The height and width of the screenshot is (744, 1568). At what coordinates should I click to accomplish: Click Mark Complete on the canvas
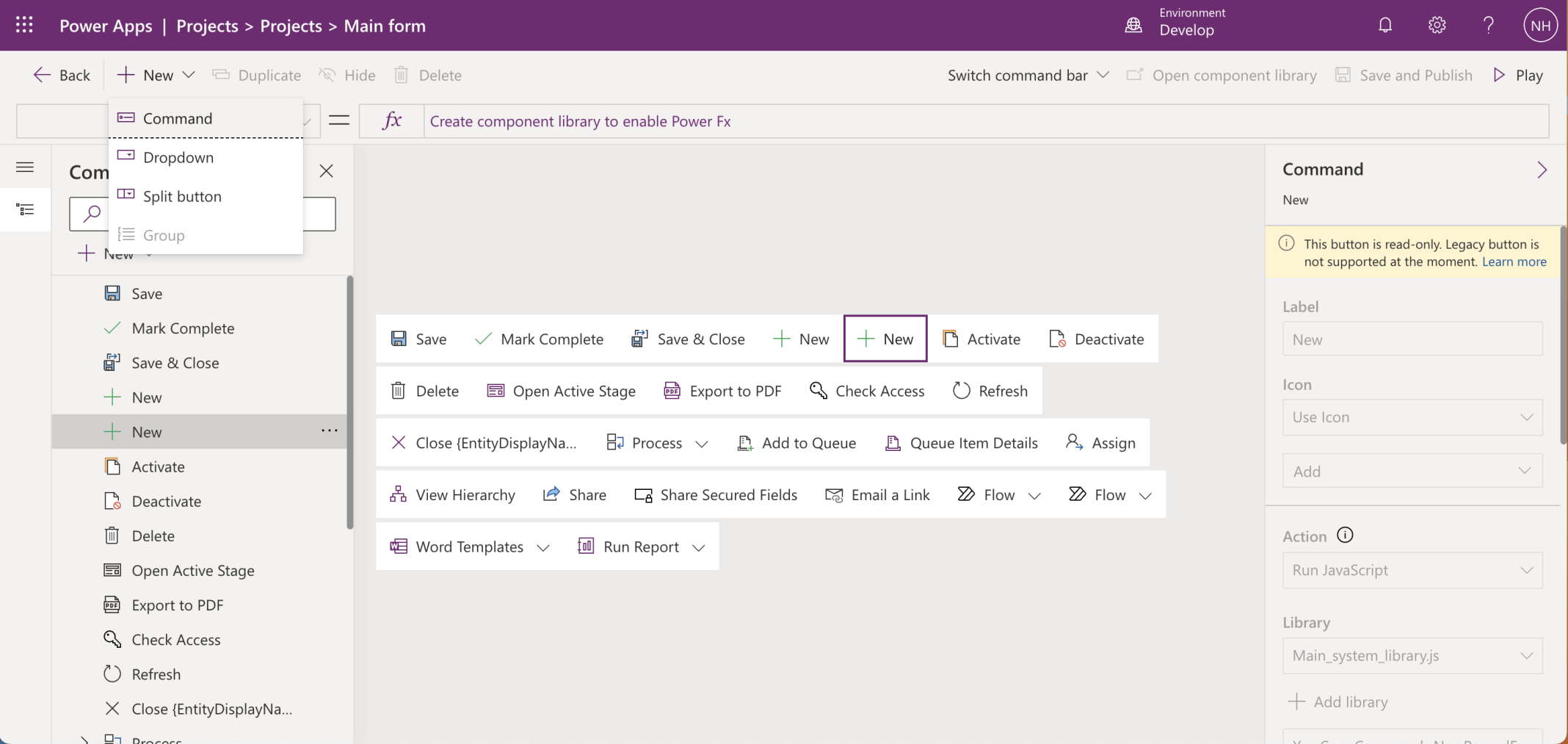click(539, 339)
